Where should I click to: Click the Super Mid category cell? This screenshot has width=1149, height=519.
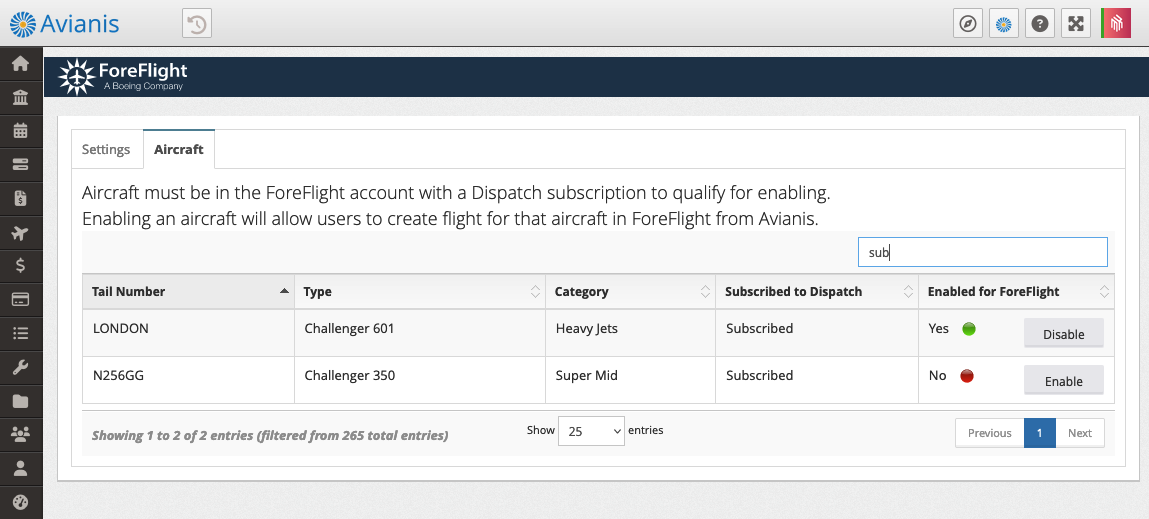(630, 380)
